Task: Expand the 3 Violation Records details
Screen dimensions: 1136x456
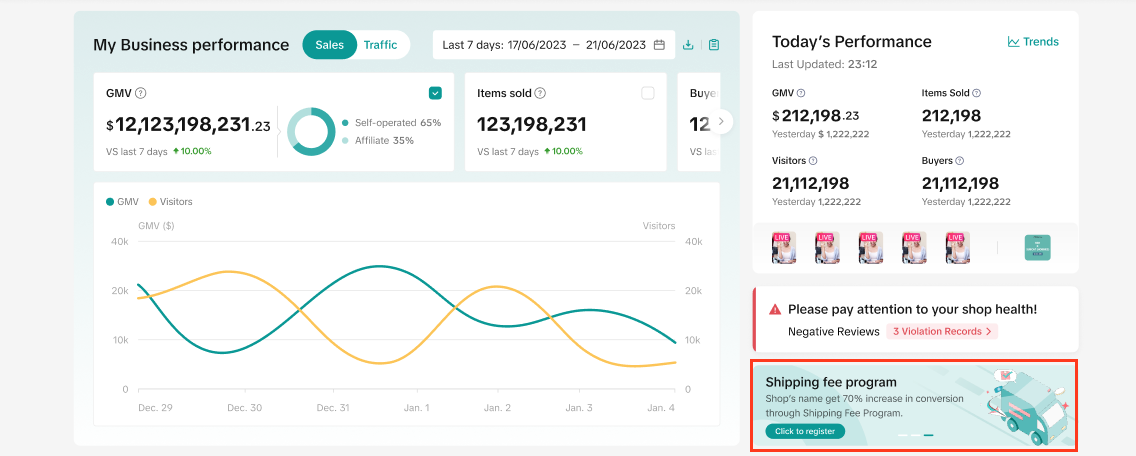Action: 942,331
